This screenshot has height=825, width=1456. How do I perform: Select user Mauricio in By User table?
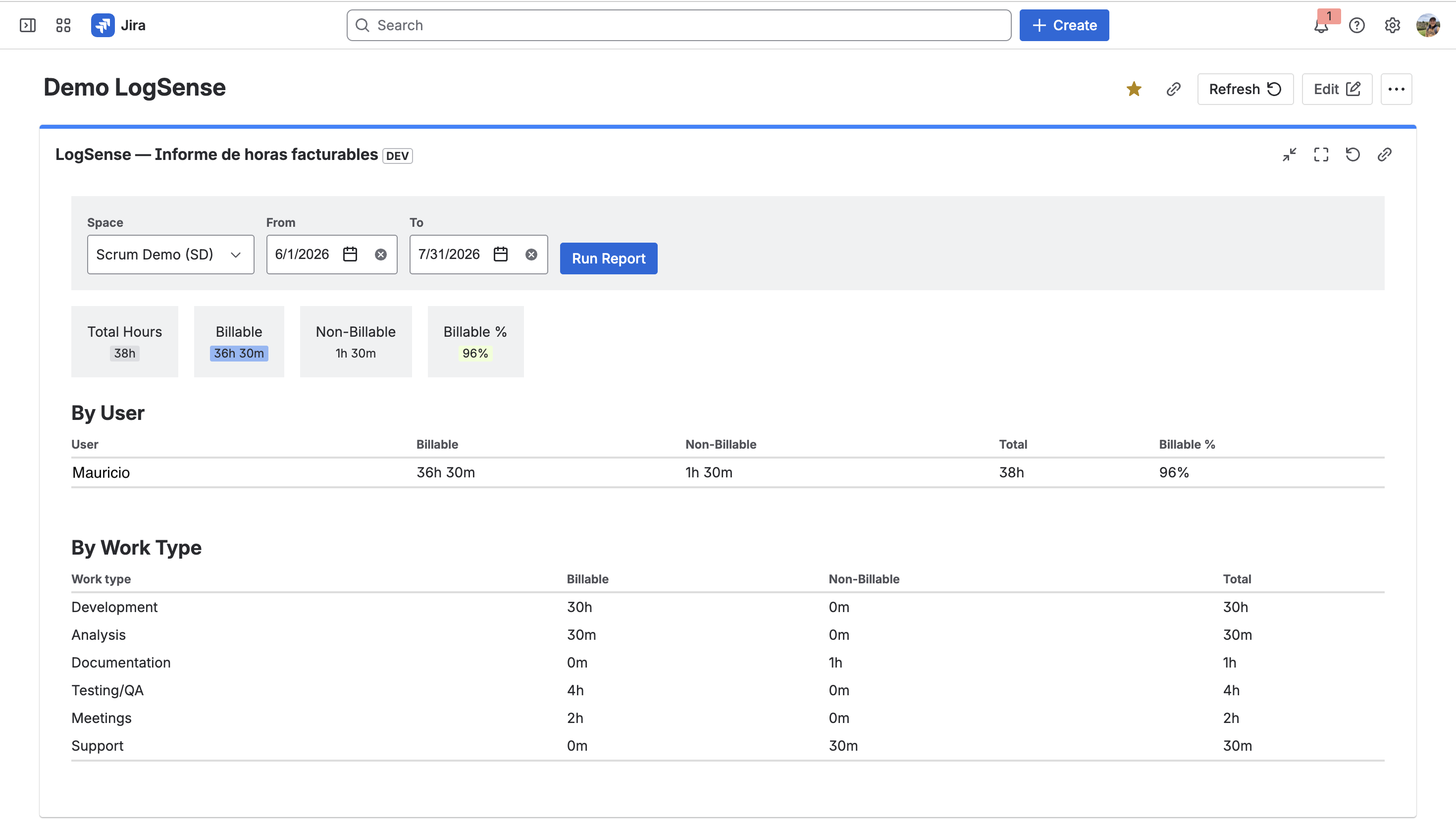[101, 472]
